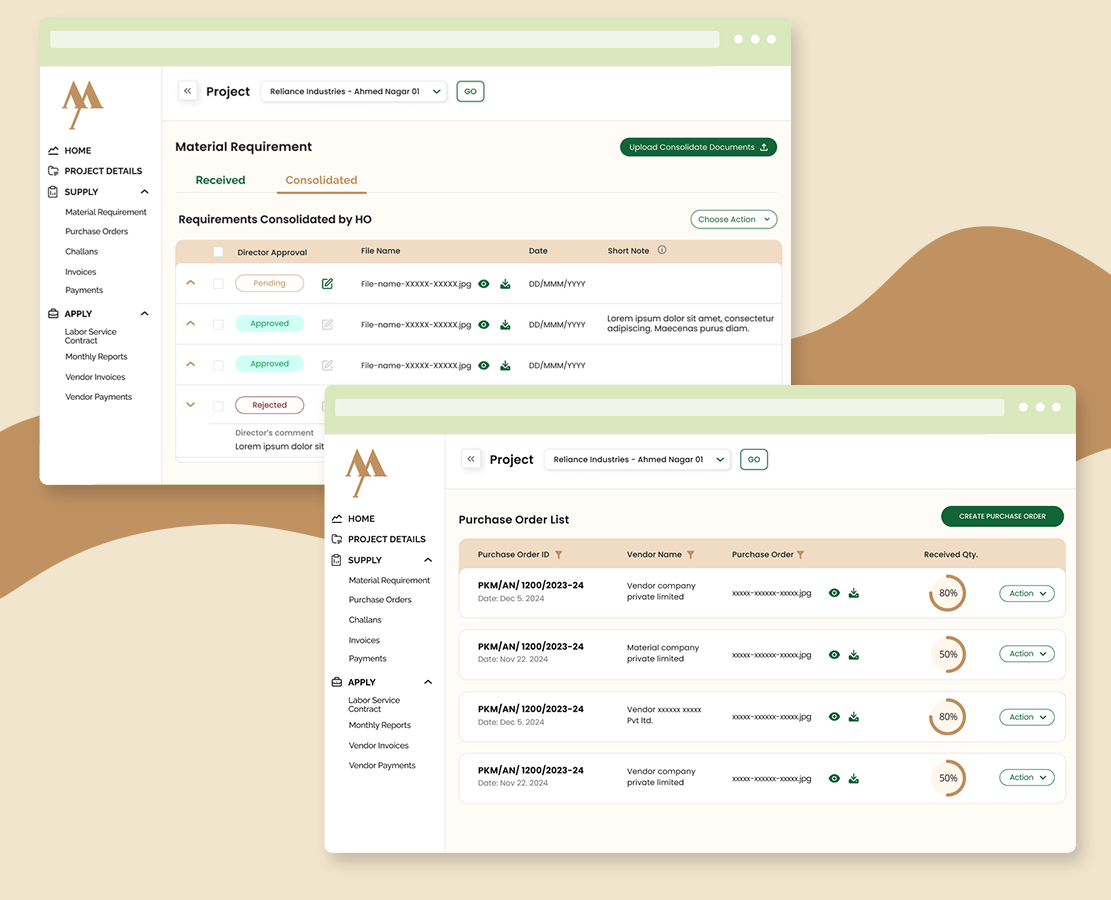Select the Consolidated tab
The height and width of the screenshot is (900, 1111).
[321, 180]
